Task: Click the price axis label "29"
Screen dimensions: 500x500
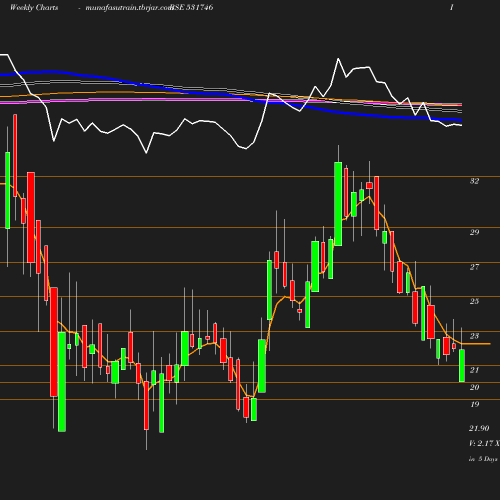Action: click(474, 232)
